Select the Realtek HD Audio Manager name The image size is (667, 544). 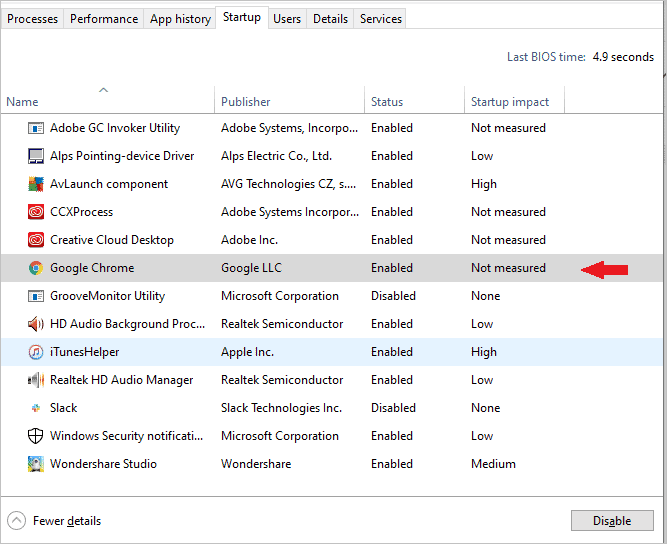122,380
